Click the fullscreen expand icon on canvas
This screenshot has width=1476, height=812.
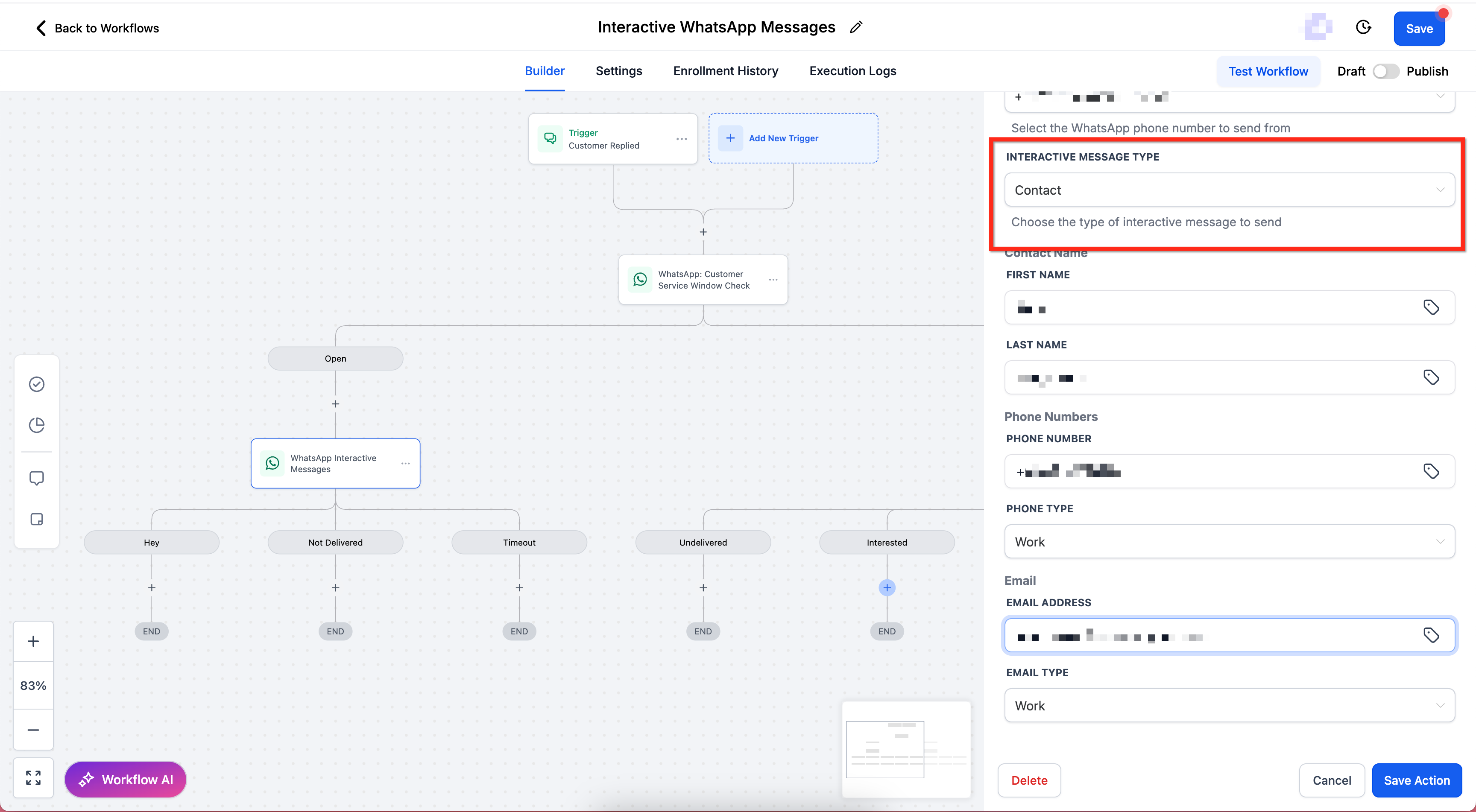coord(33,778)
